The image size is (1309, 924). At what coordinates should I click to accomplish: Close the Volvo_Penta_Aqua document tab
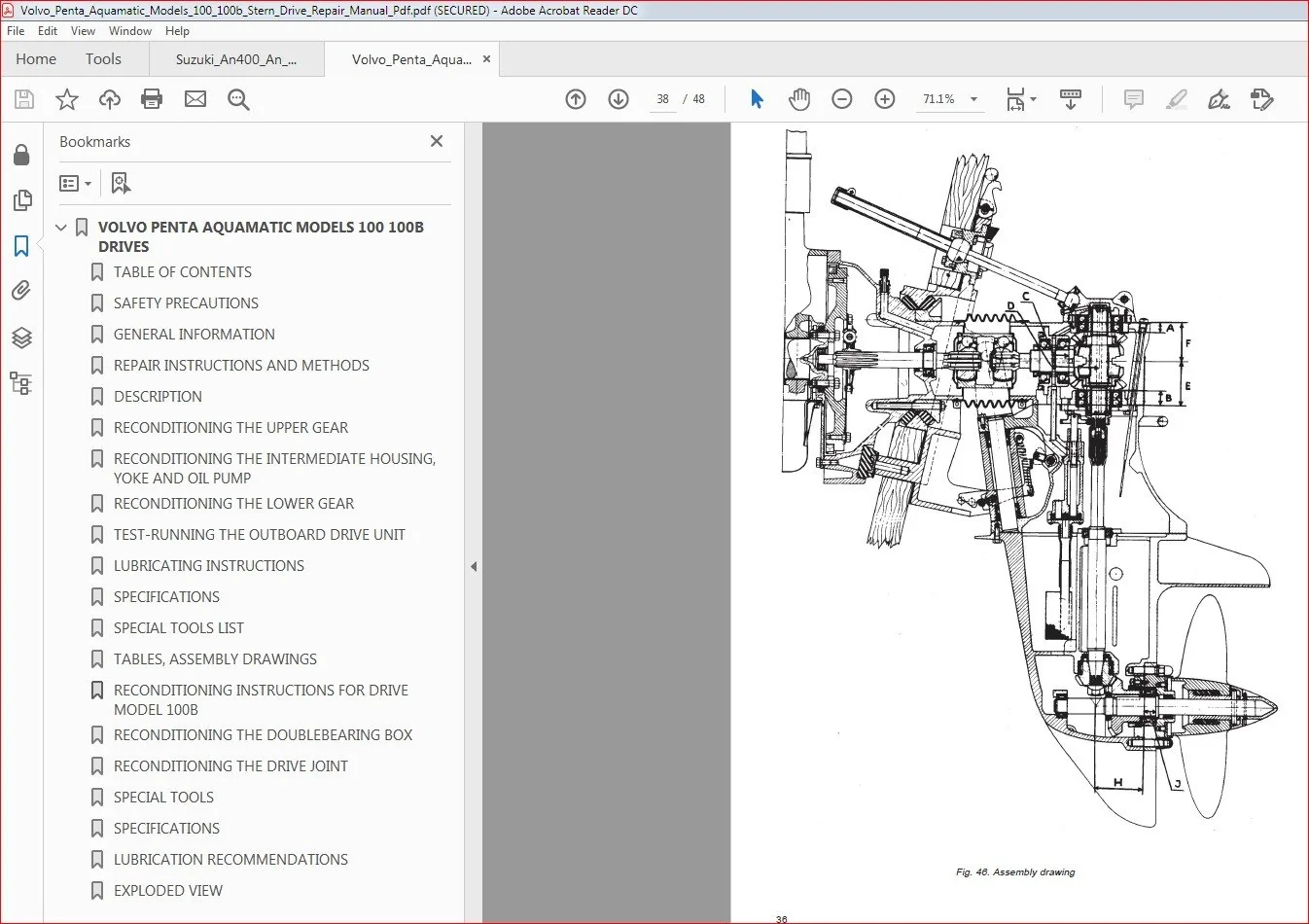486,59
